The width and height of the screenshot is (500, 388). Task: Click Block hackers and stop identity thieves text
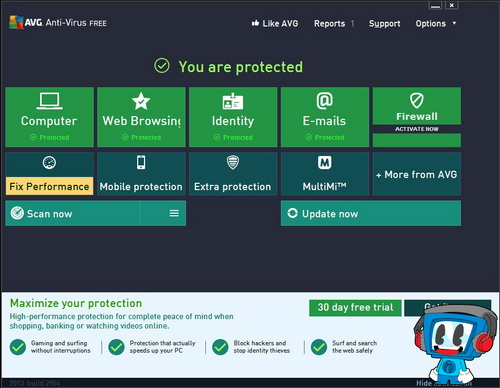262,347
